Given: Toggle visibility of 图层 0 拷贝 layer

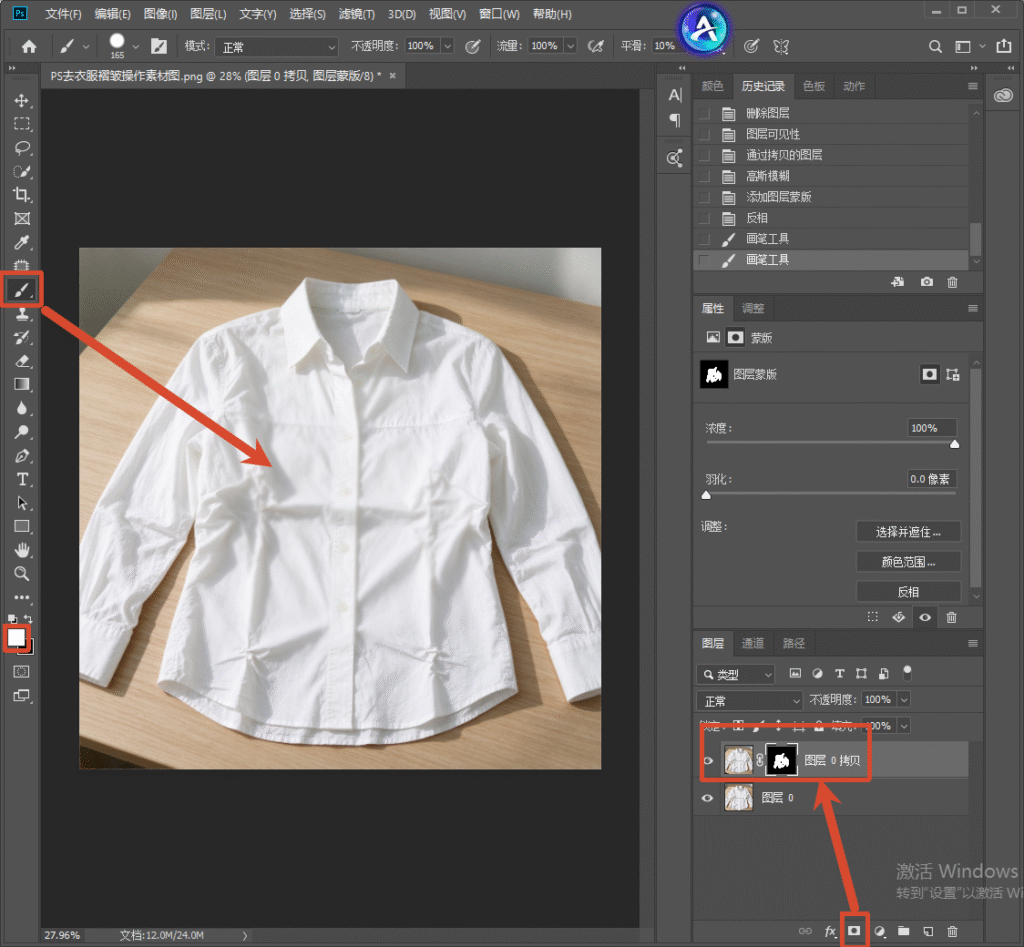Looking at the screenshot, I should [707, 761].
